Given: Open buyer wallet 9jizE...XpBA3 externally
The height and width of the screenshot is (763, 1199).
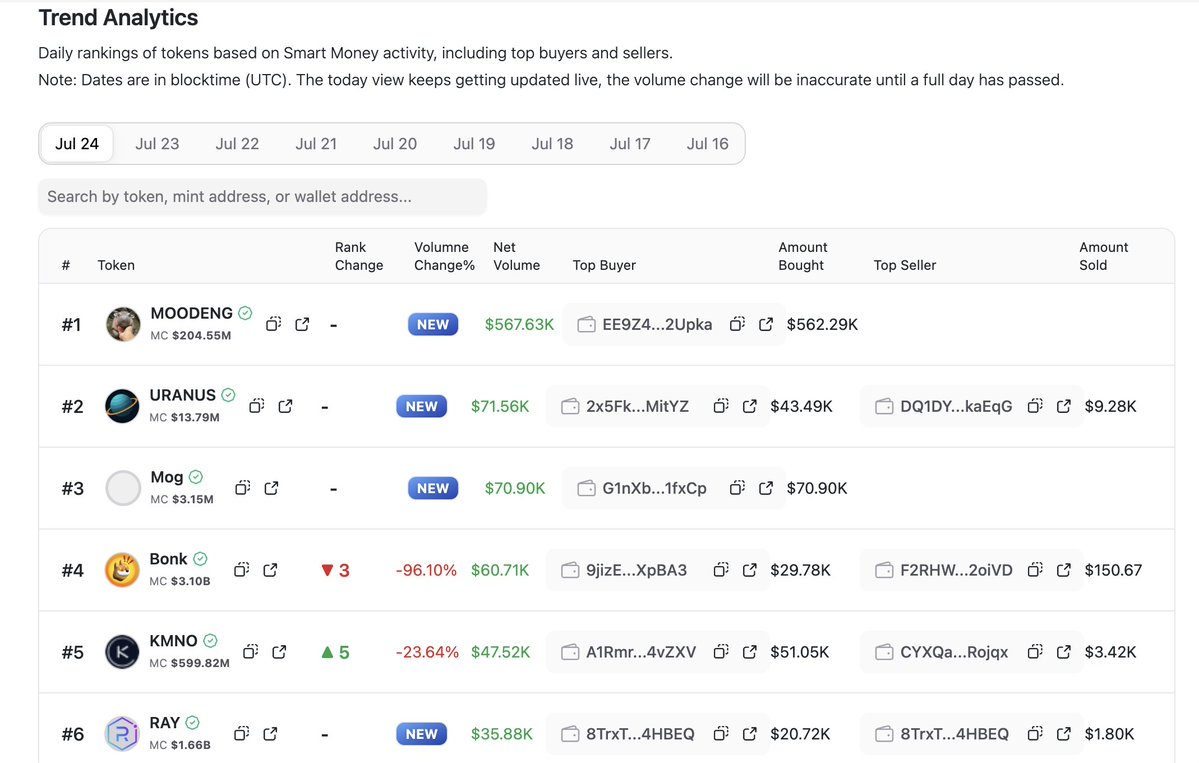Looking at the screenshot, I should tap(749, 570).
